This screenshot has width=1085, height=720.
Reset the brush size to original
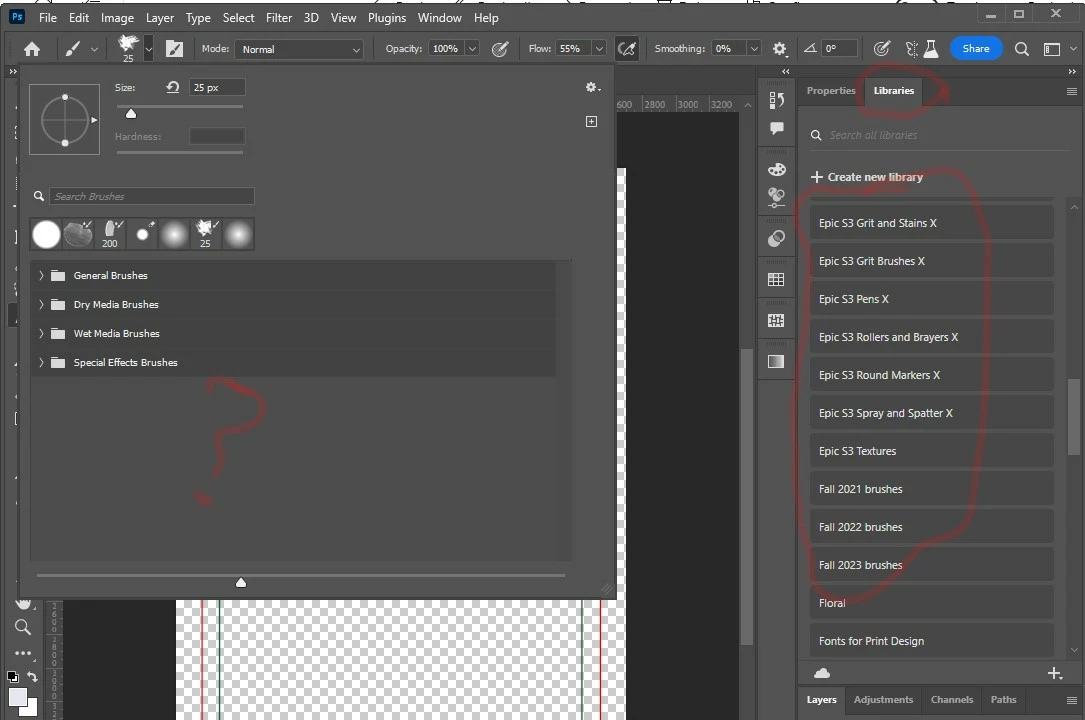[x=173, y=87]
